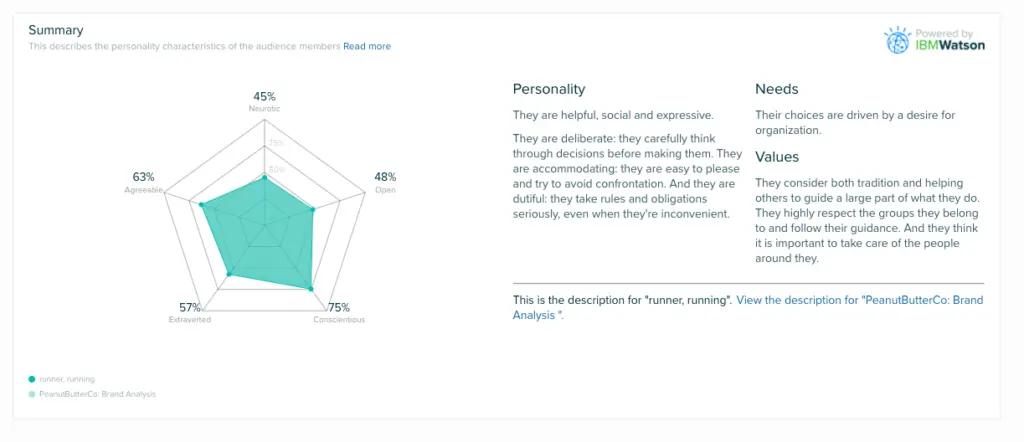Click the Needs section heading
Image resolution: width=1024 pixels, height=442 pixels.
(x=777, y=89)
